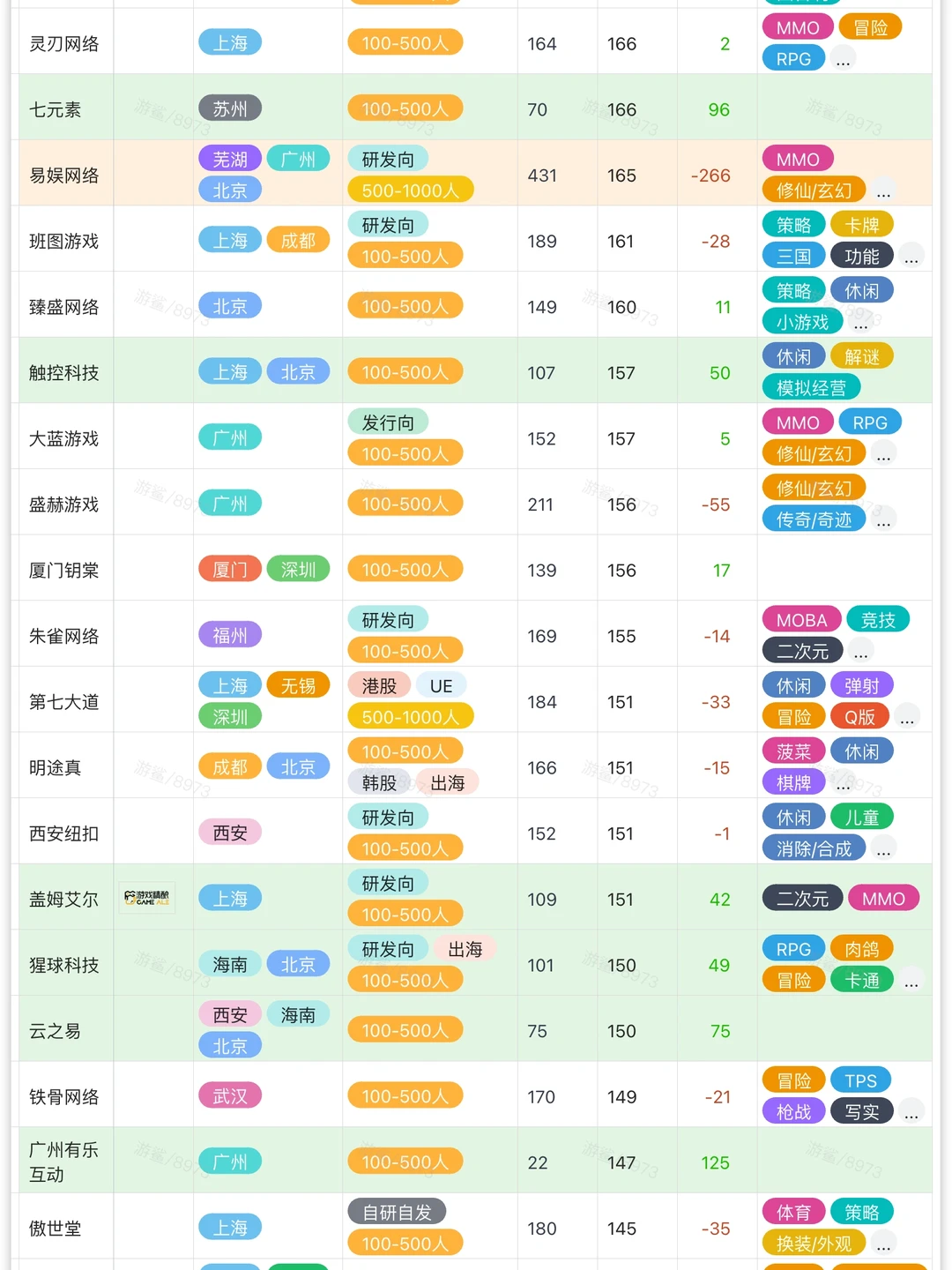Select the 三国 tag in 班图游戏 row

tap(793, 256)
